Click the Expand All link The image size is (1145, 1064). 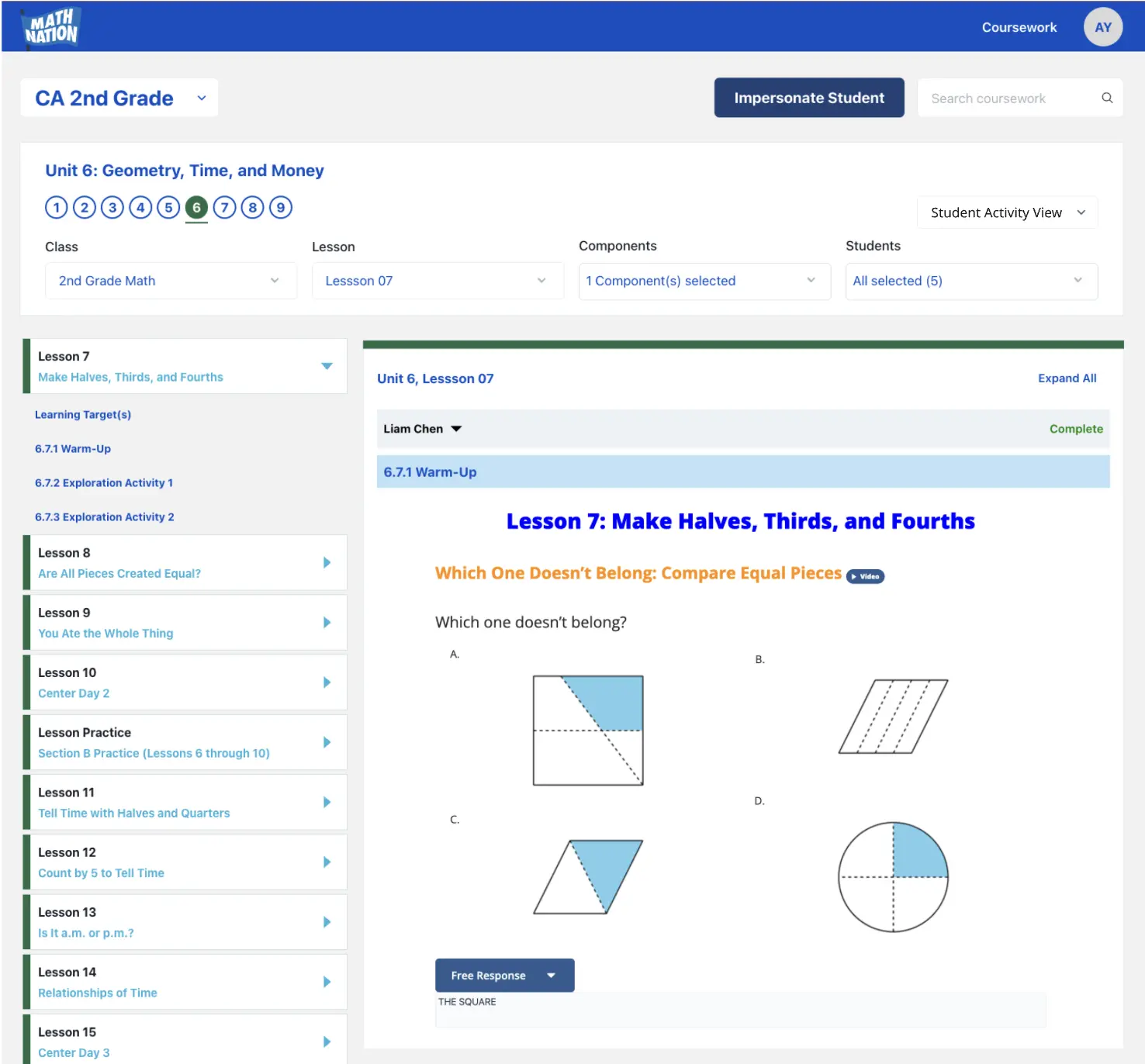[x=1067, y=378]
